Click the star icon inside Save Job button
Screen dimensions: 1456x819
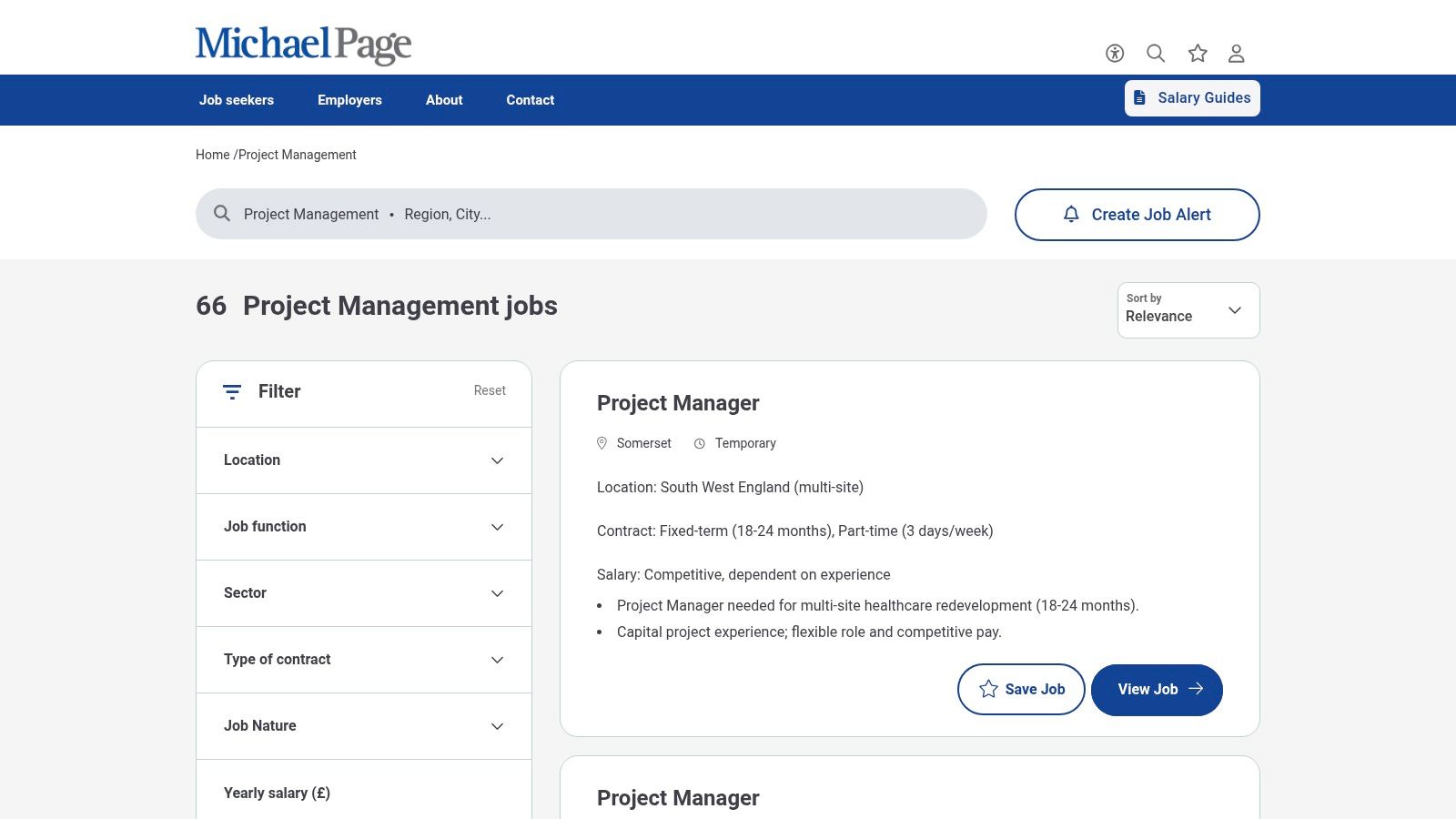click(x=988, y=690)
